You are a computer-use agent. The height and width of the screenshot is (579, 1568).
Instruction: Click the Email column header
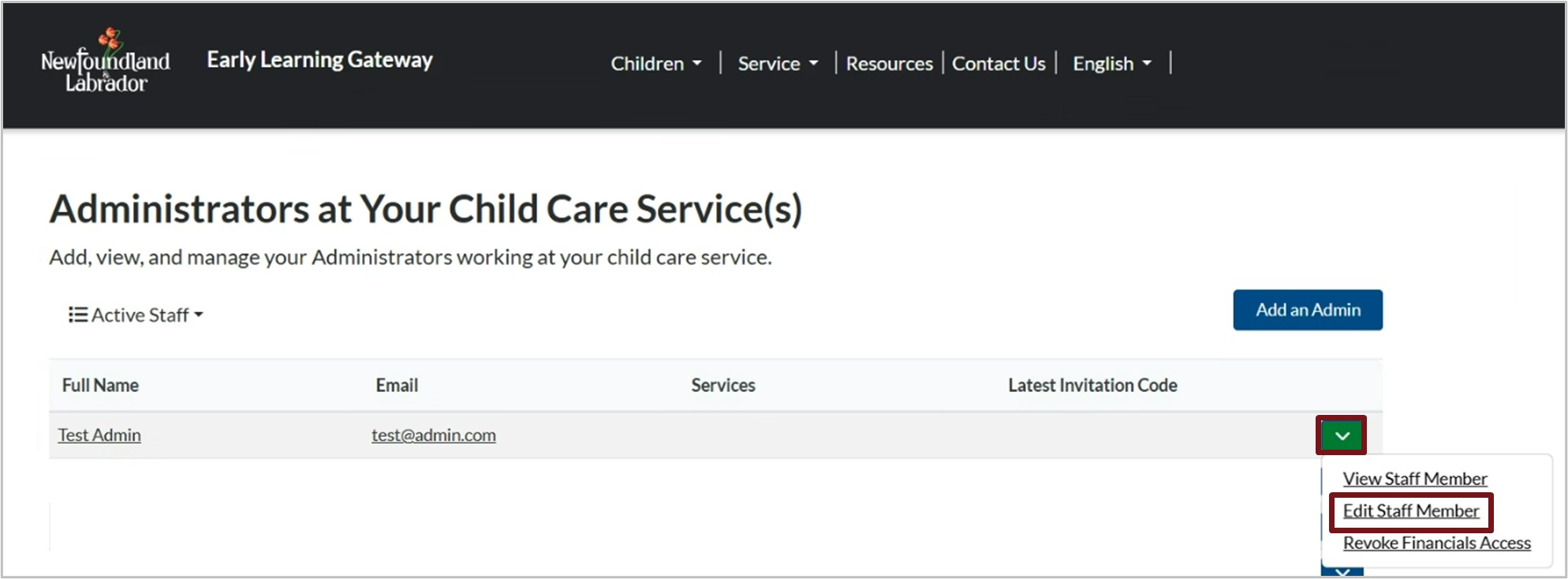point(397,386)
